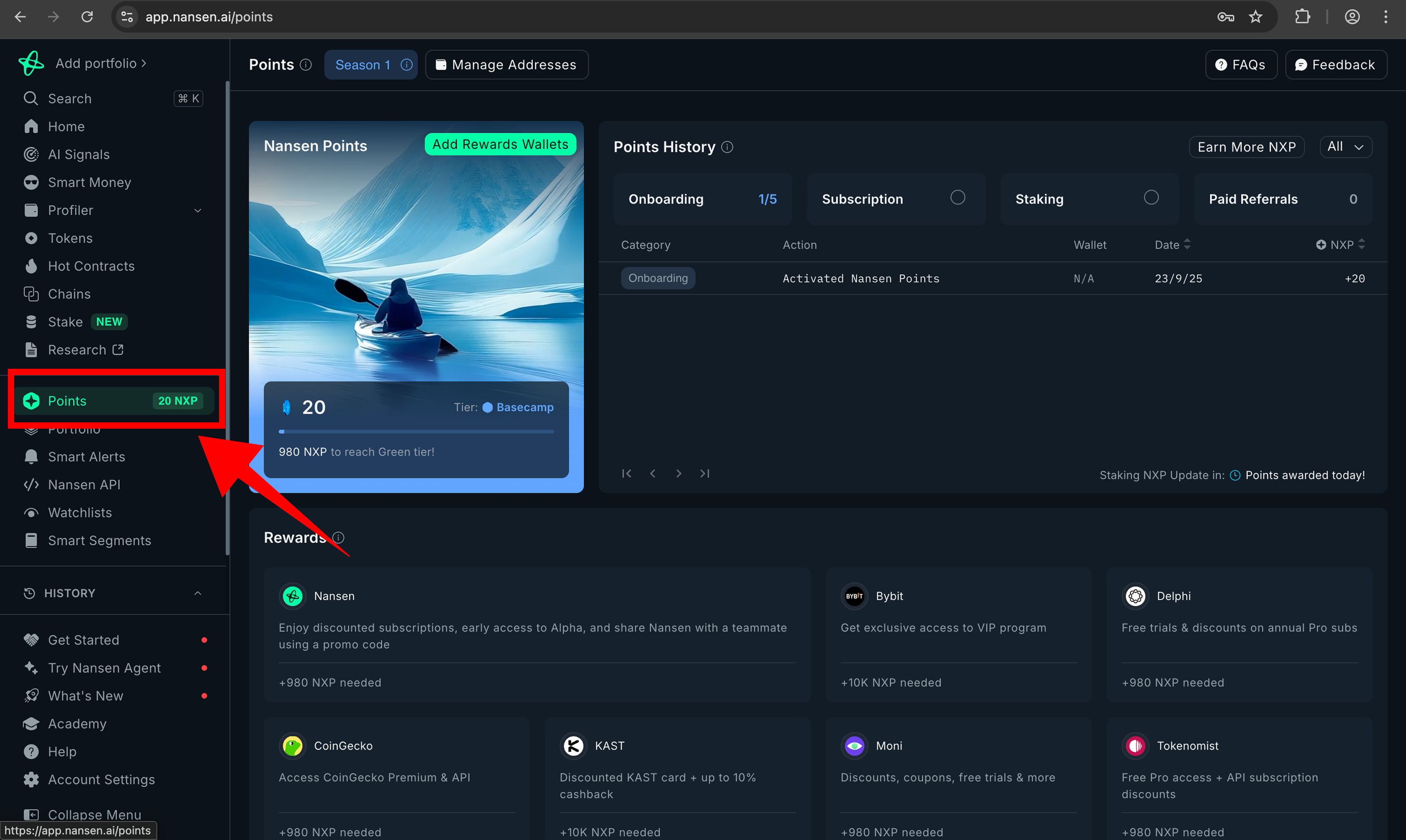Select the Paid Referrals tab
The image size is (1406, 840).
coord(1283,199)
